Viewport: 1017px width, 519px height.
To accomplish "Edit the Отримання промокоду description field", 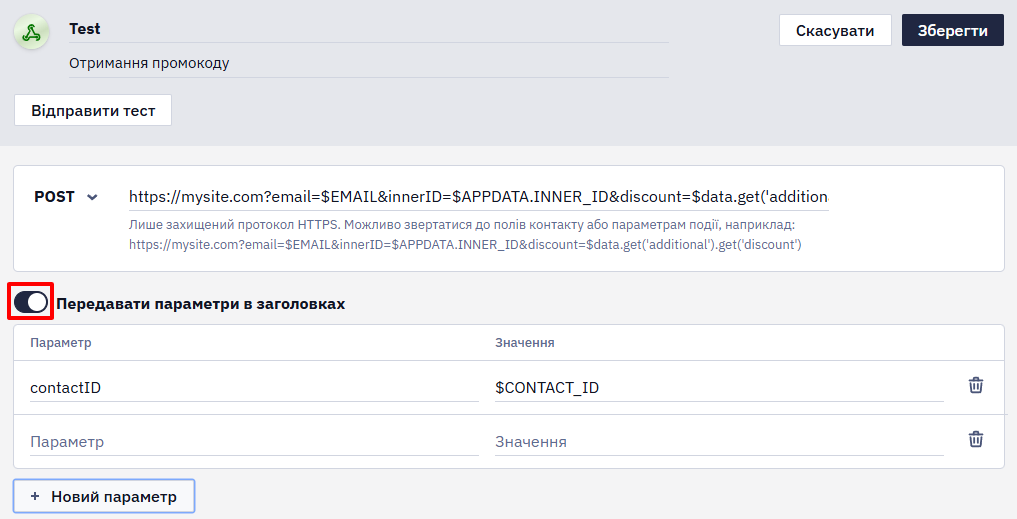I will pyautogui.click(x=369, y=64).
